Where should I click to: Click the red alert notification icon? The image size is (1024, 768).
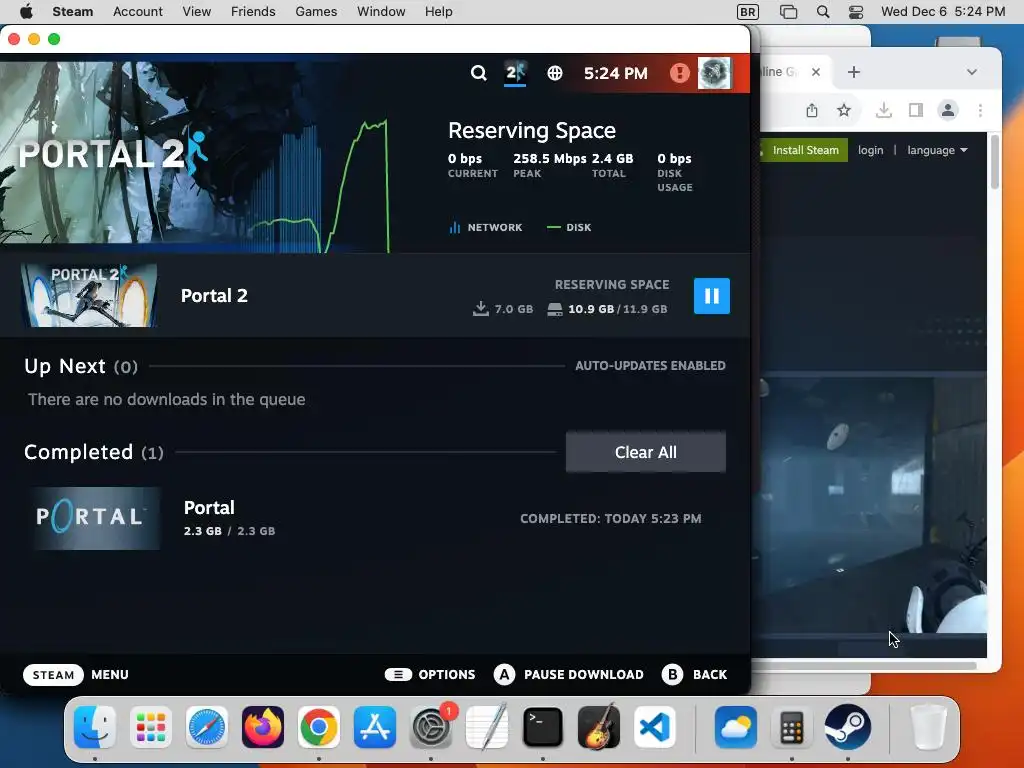click(x=679, y=72)
